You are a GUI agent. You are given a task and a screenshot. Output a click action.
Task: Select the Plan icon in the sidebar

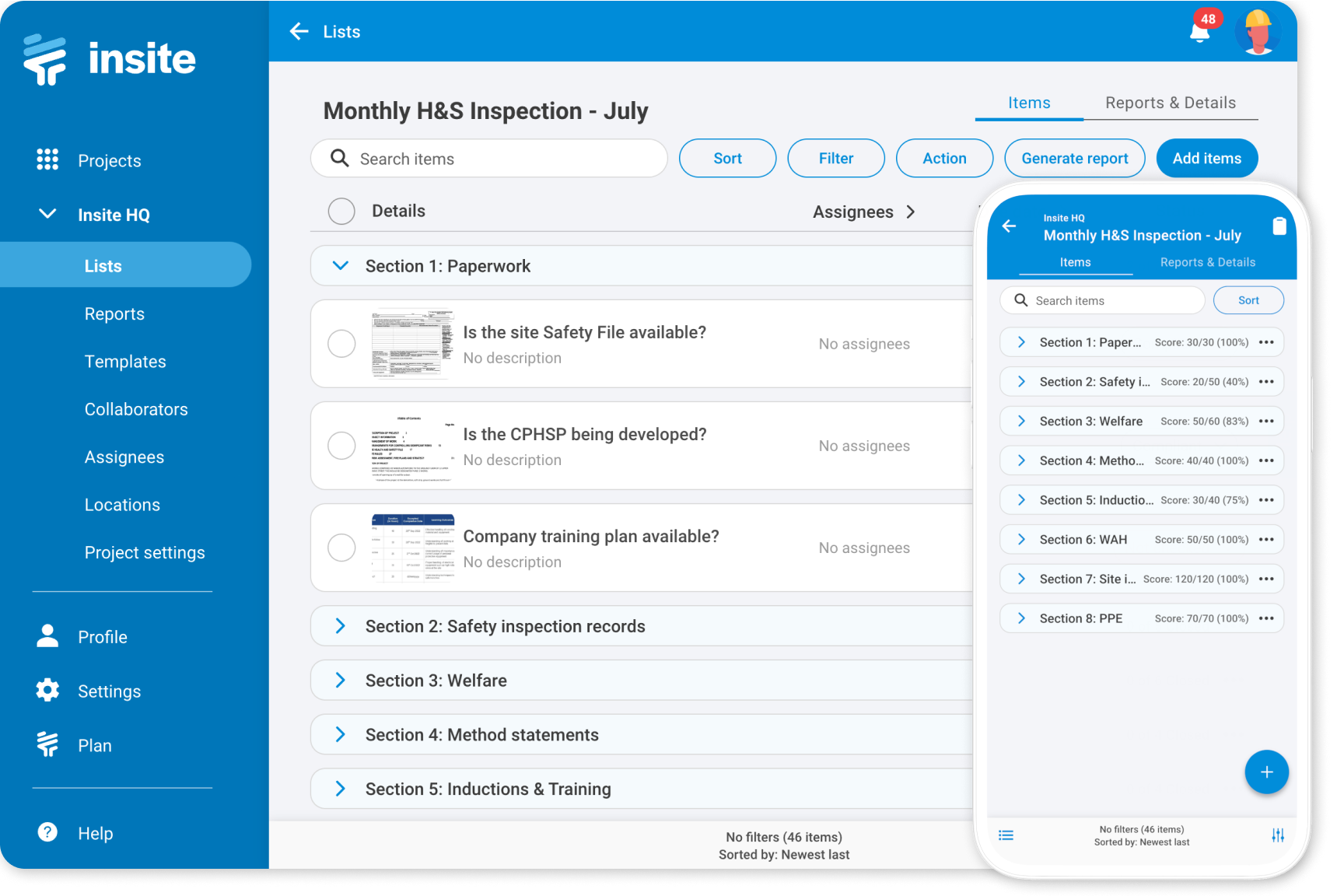(47, 744)
